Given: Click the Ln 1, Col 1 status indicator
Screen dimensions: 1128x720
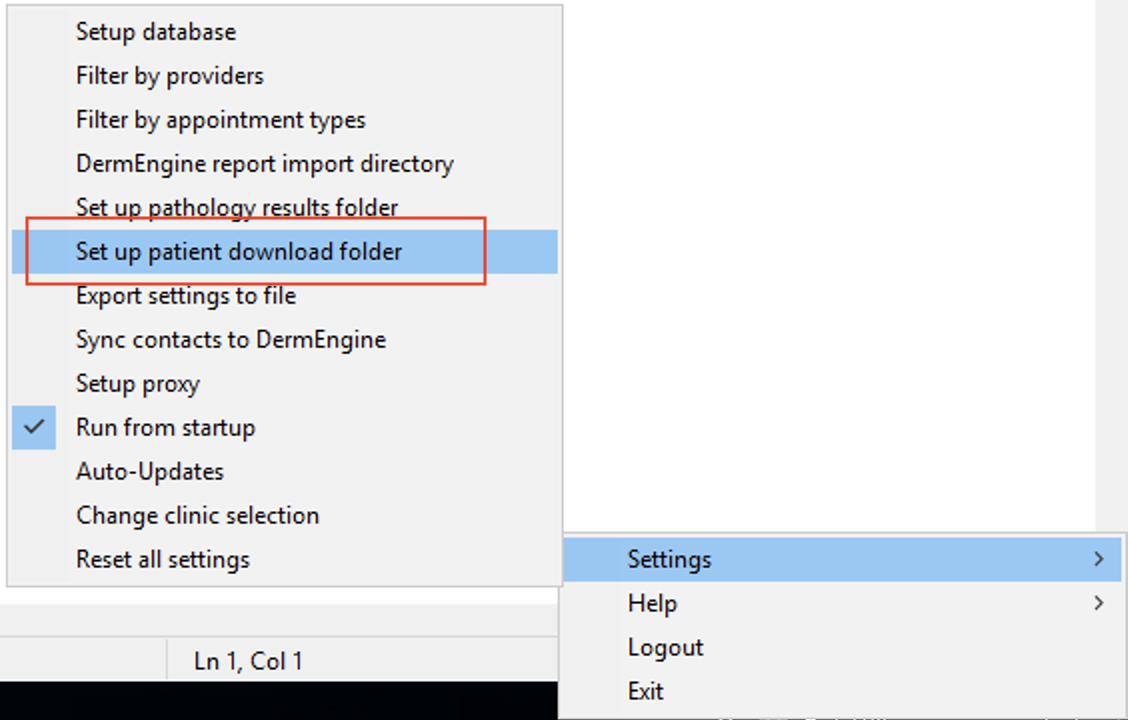Looking at the screenshot, I should 248,661.
